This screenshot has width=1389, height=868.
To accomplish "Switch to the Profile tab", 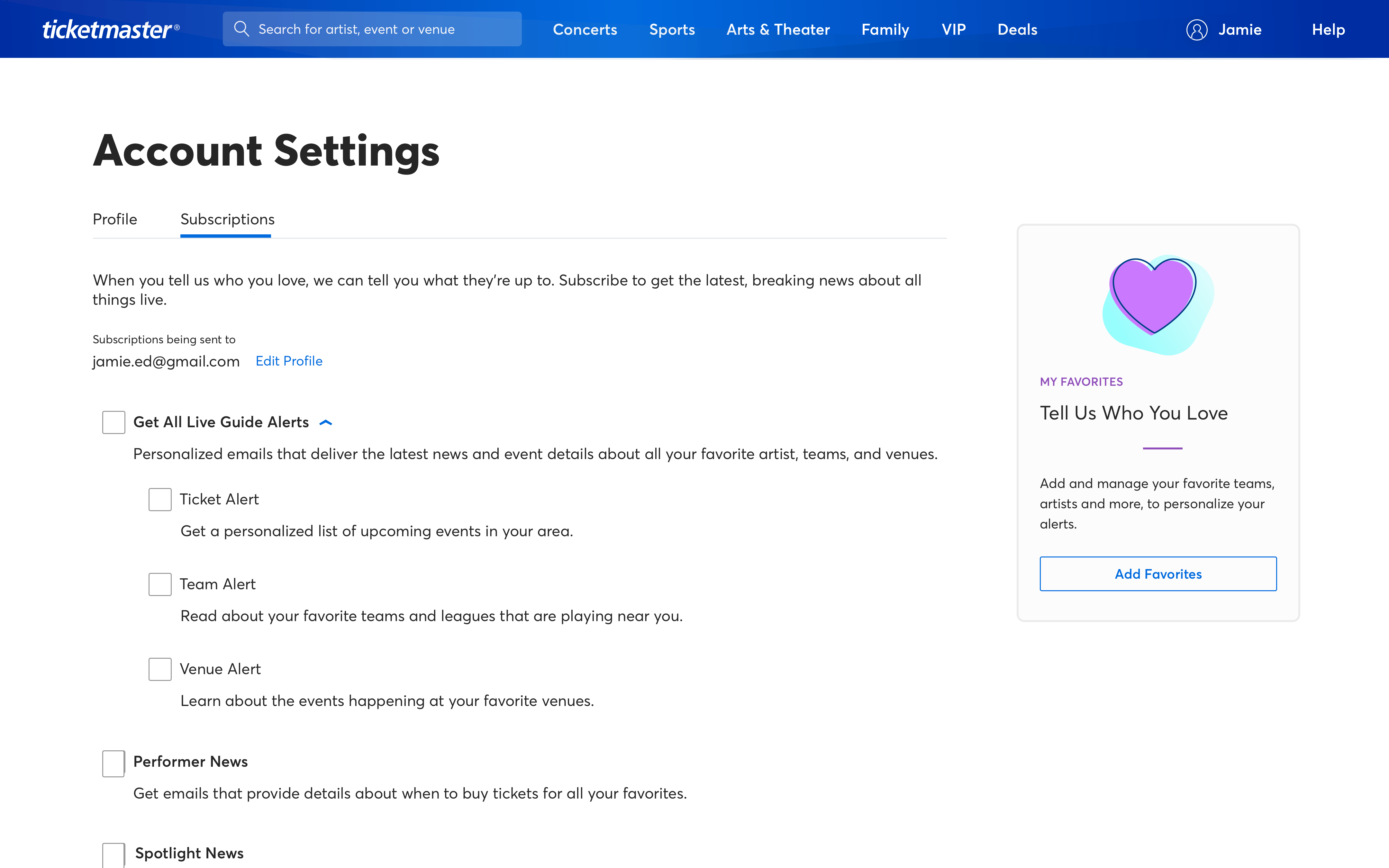I will tap(115, 219).
